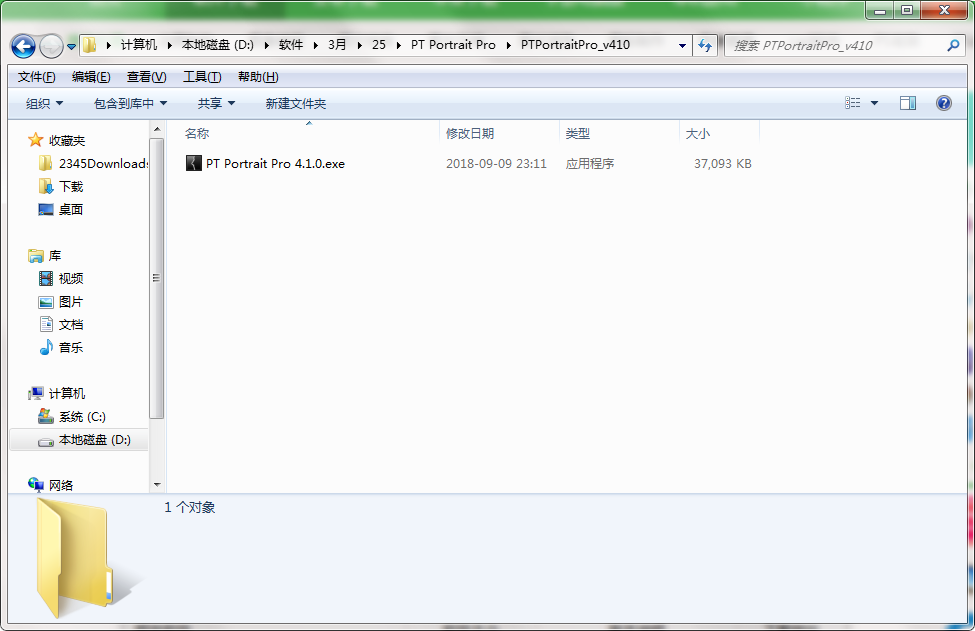
Task: Click the refresh button beside the address bar
Action: [705, 45]
